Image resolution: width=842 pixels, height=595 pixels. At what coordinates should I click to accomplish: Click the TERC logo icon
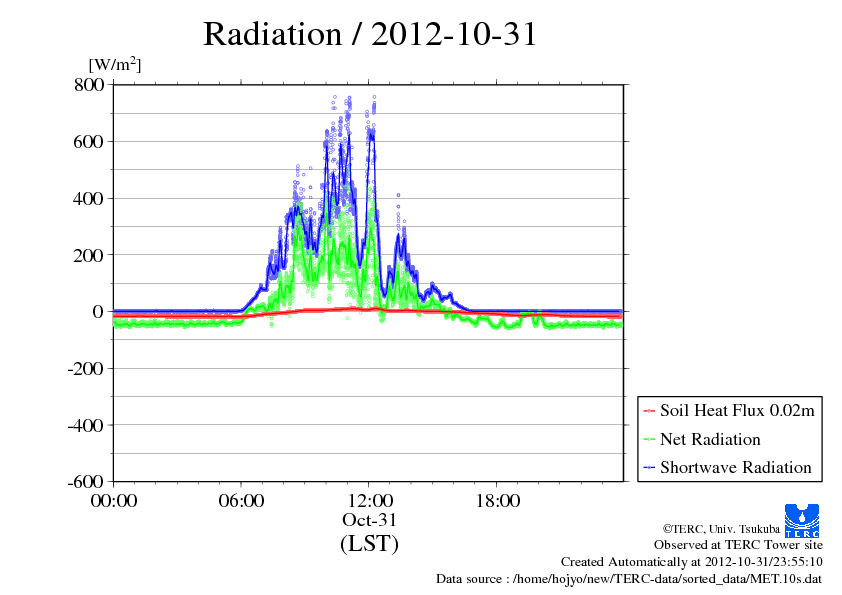click(802, 520)
